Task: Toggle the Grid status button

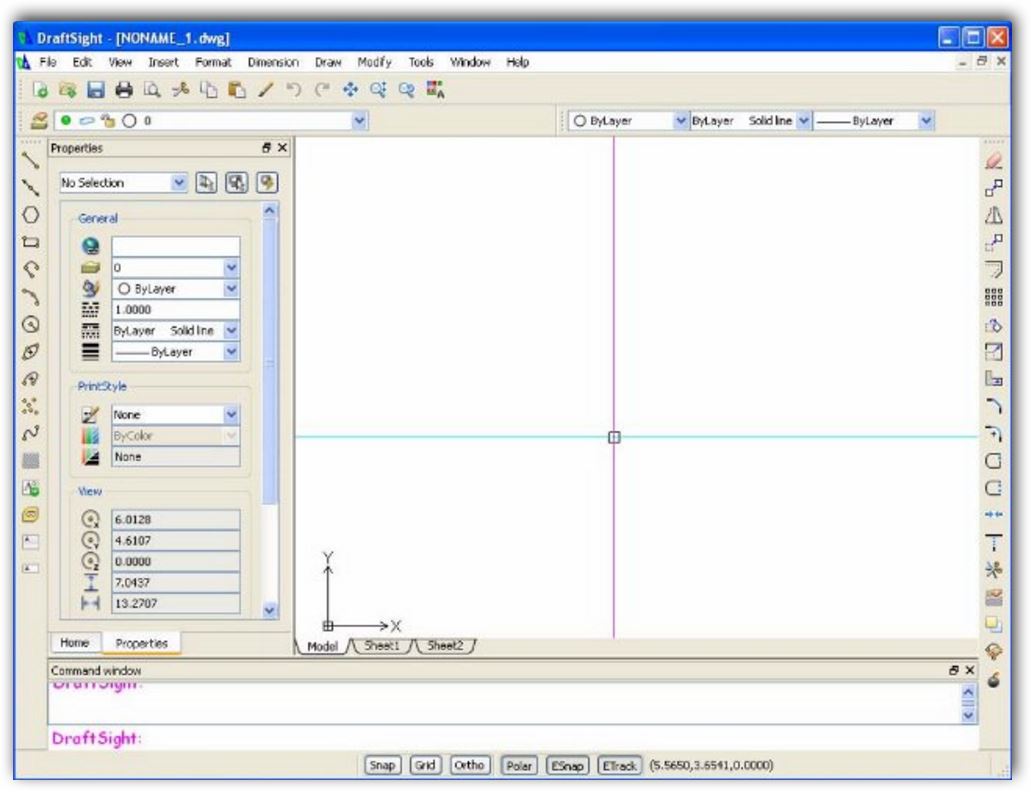Action: pos(425,765)
